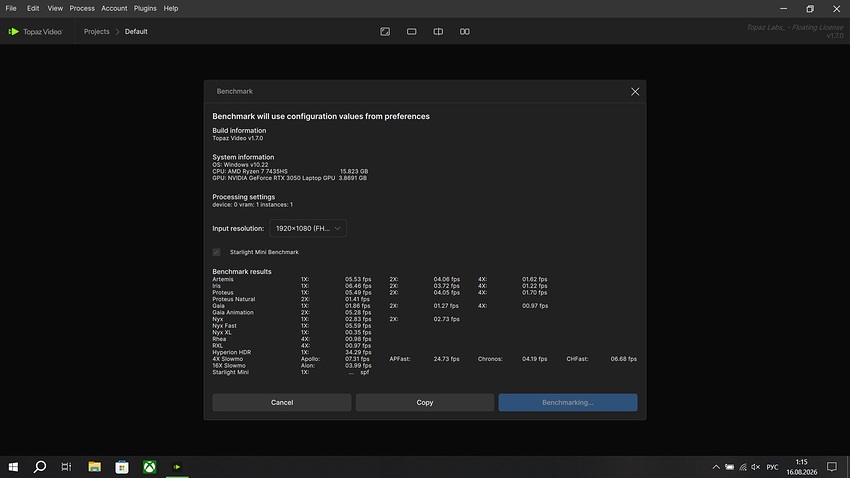The height and width of the screenshot is (478, 850).
Task: Open the Process menu
Action: pos(82,8)
